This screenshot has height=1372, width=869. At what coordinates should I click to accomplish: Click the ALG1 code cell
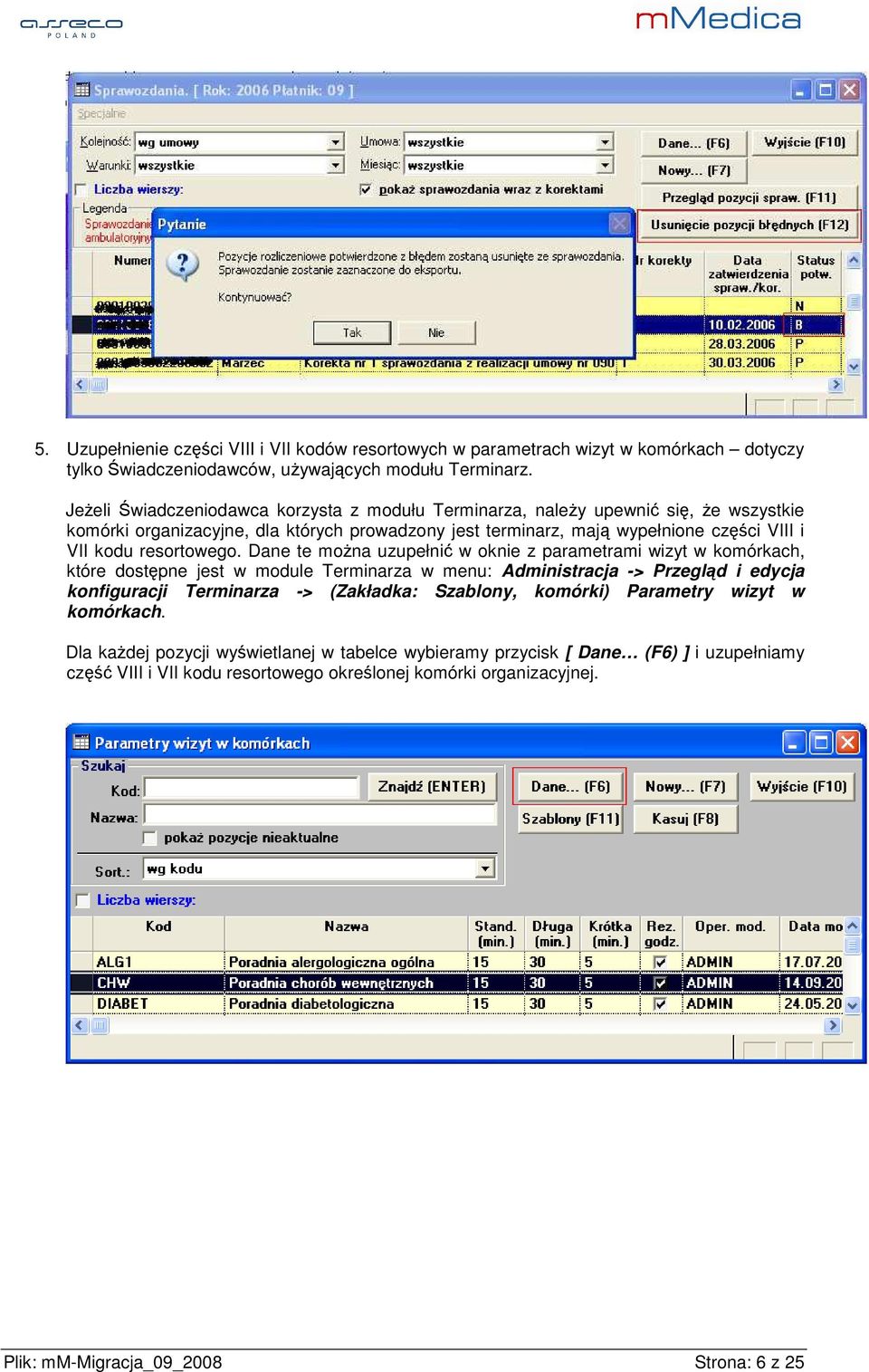pos(158,962)
